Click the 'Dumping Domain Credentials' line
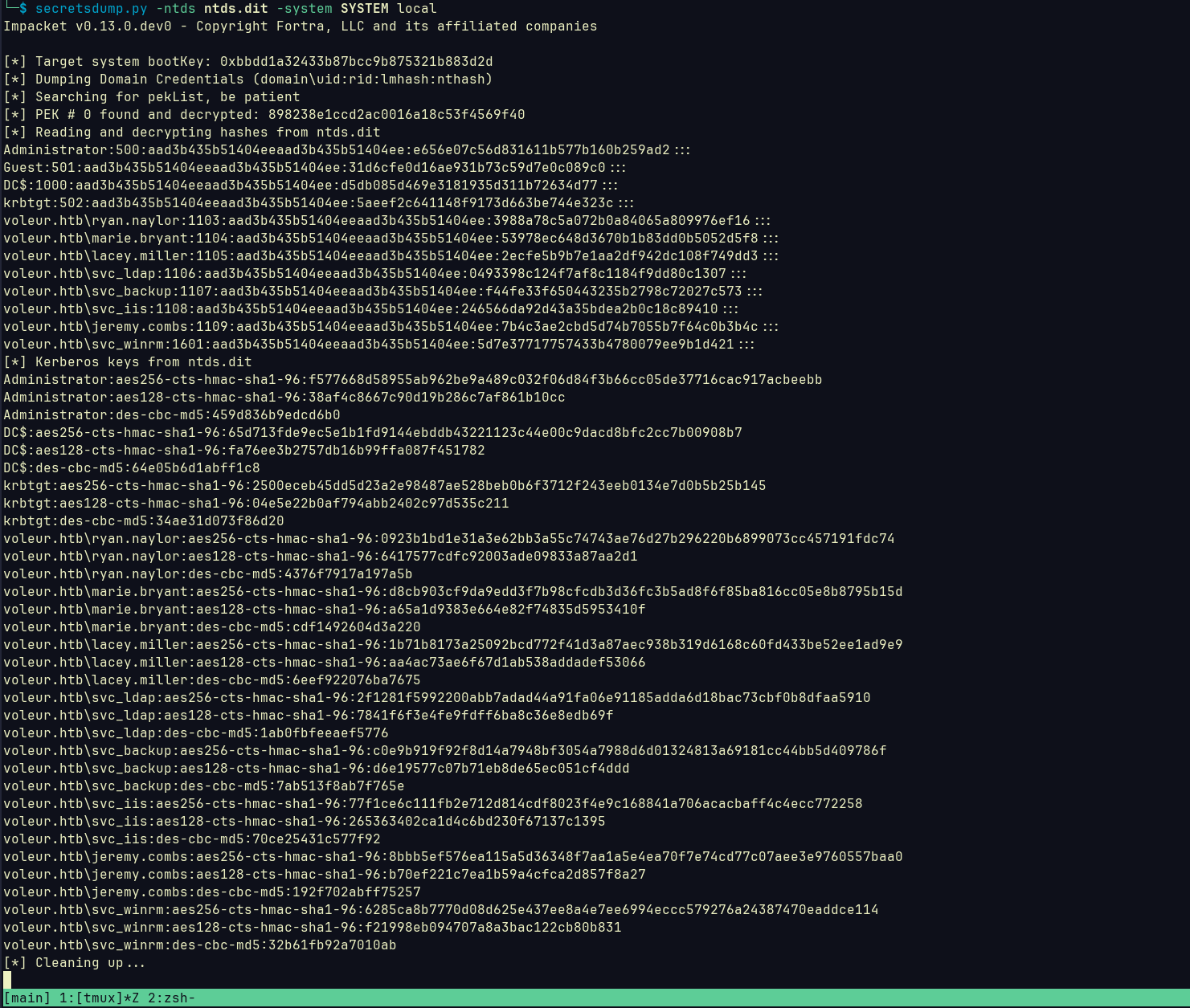Image resolution: width=1190 pixels, height=1008 pixels. (x=248, y=80)
